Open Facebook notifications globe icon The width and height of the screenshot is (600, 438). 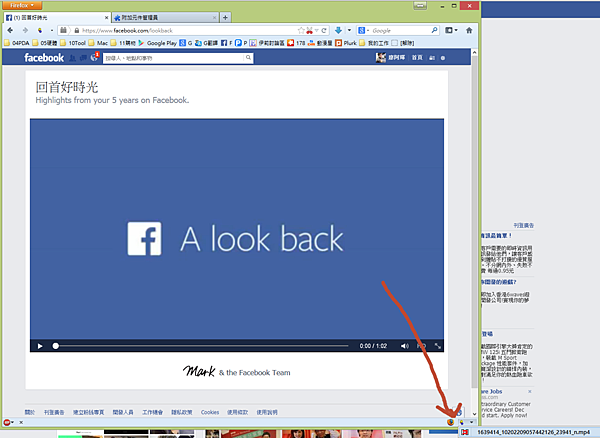pos(94,58)
